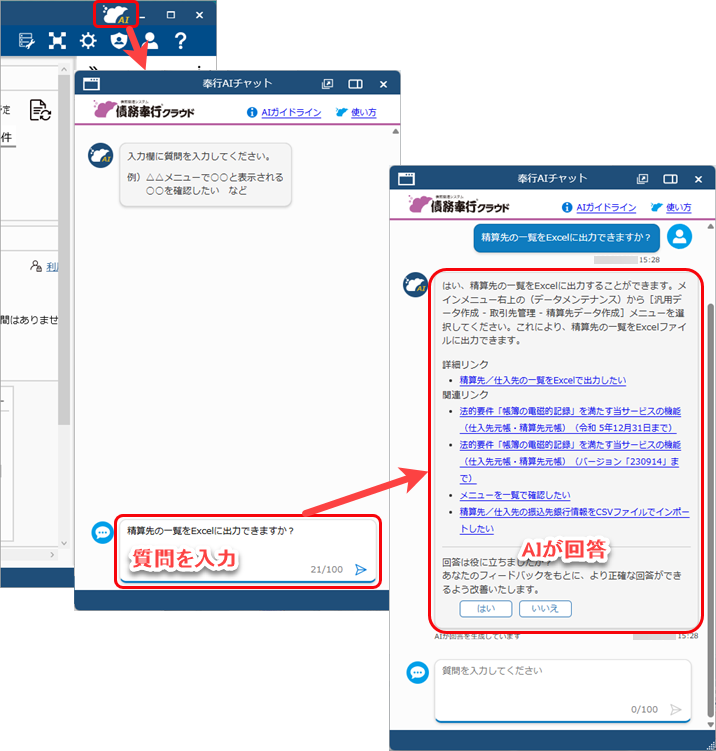Click the sent question bubble in right chat

(566, 237)
